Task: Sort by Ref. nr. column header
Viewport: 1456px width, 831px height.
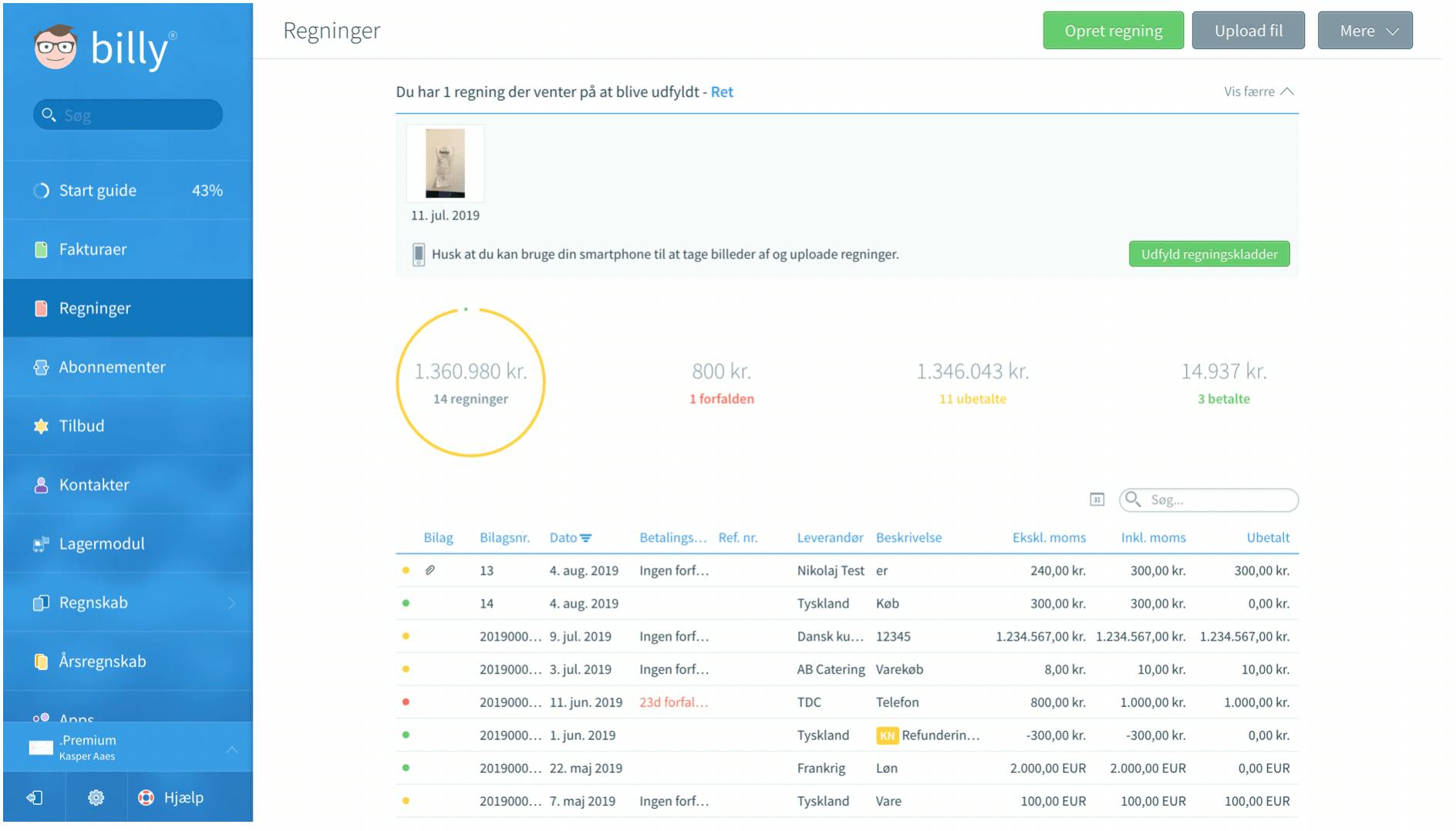Action: pyautogui.click(x=738, y=538)
